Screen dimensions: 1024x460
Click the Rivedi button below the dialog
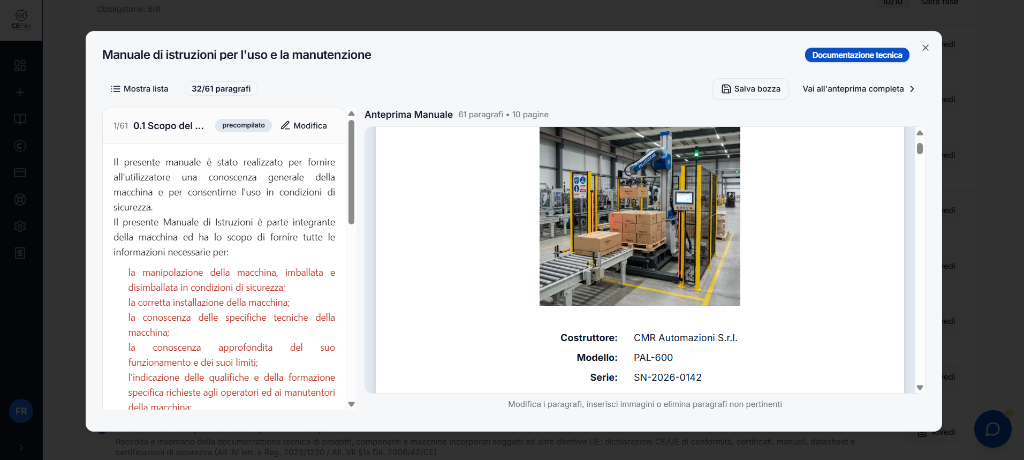(937, 433)
